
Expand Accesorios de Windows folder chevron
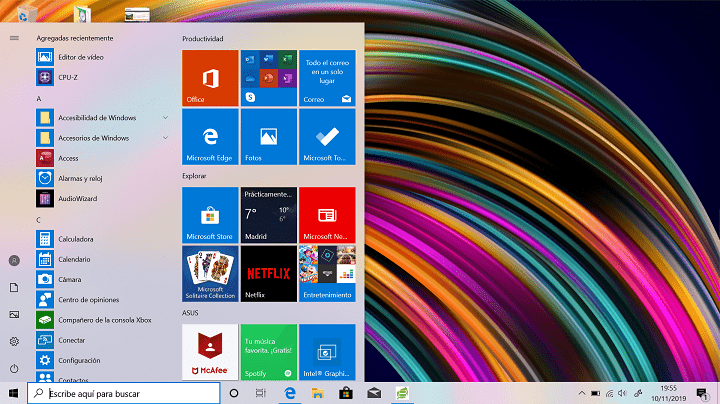165,138
